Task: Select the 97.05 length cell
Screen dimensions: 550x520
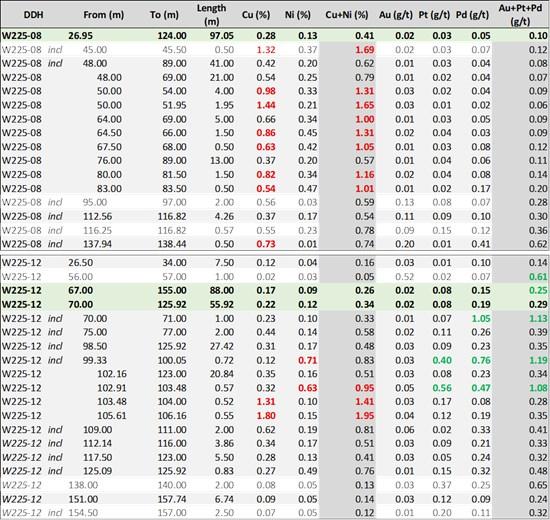Action: click(222, 36)
